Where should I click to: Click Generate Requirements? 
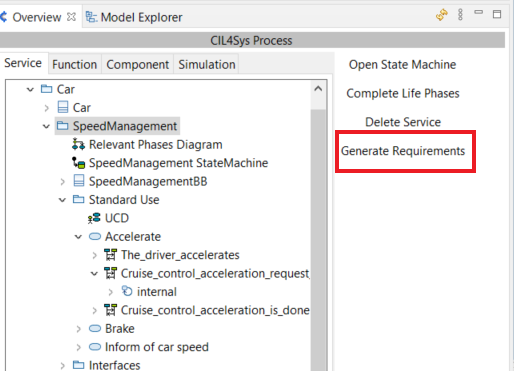coord(403,151)
